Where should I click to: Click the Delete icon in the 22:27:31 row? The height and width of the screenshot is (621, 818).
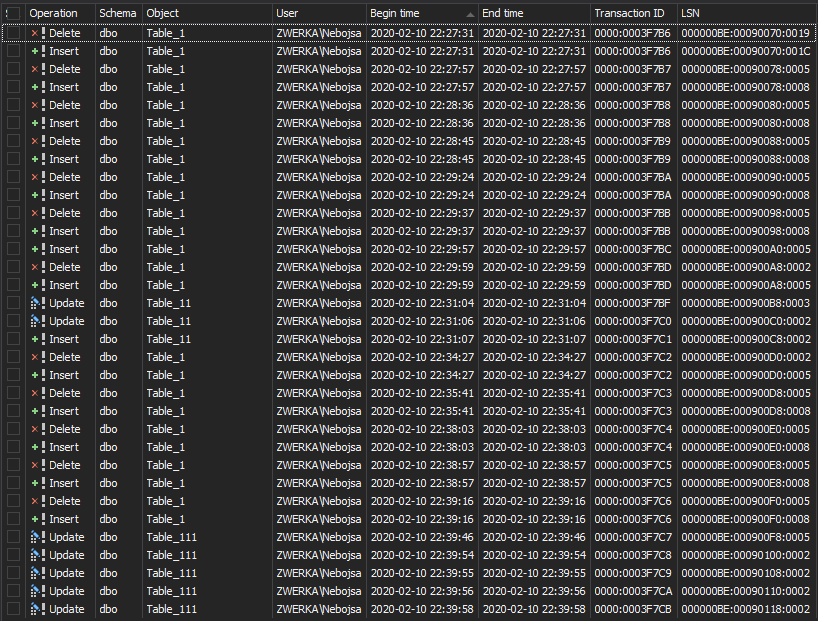point(35,33)
